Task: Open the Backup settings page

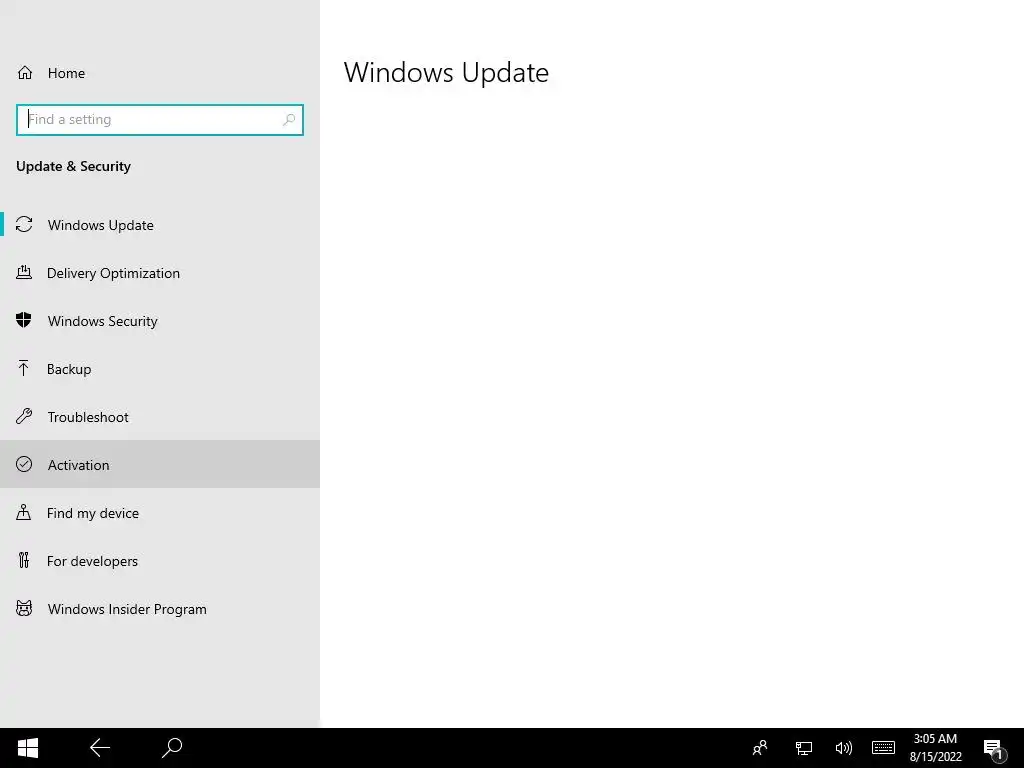Action: pos(160,369)
